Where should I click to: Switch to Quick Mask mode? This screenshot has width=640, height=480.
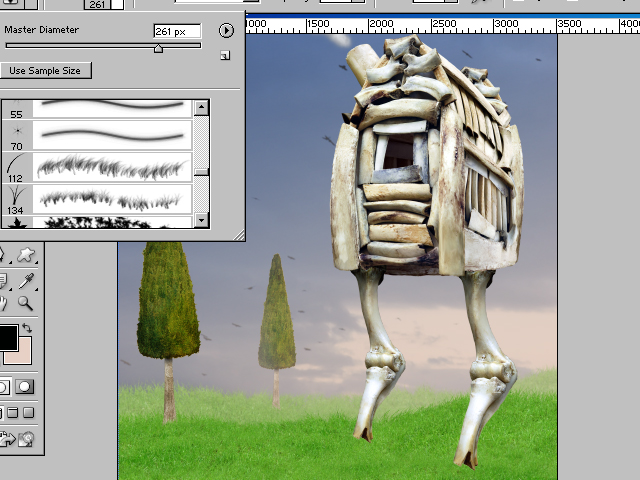click(x=25, y=386)
